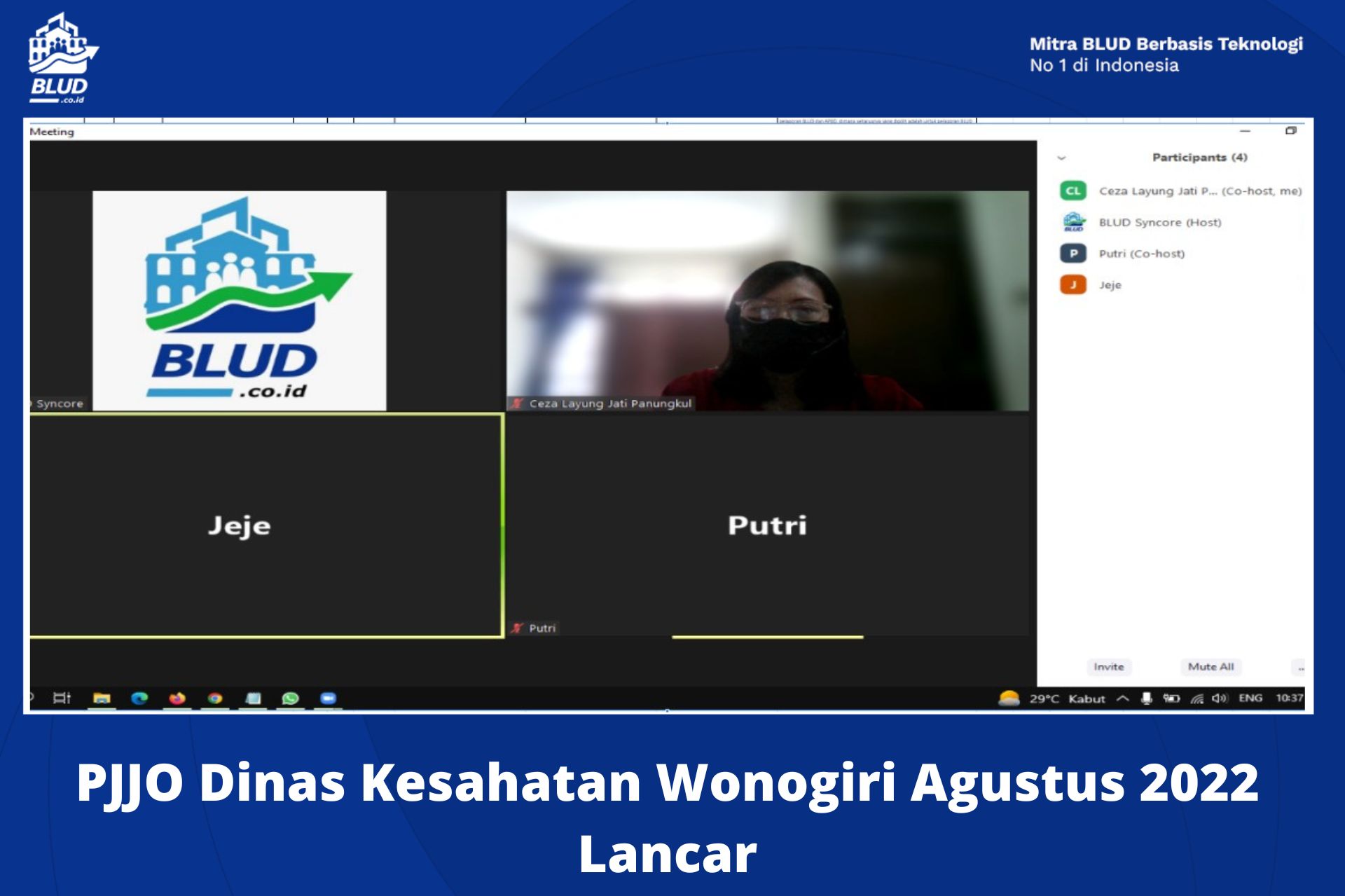The width and height of the screenshot is (1345, 896).
Task: Open Task View on the taskbar
Action: pos(62,698)
